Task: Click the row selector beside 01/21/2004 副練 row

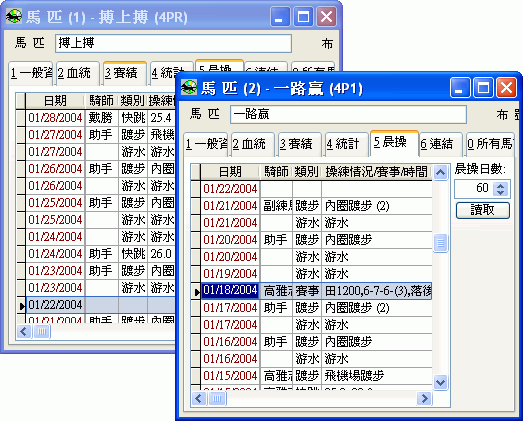Action: 196,206
